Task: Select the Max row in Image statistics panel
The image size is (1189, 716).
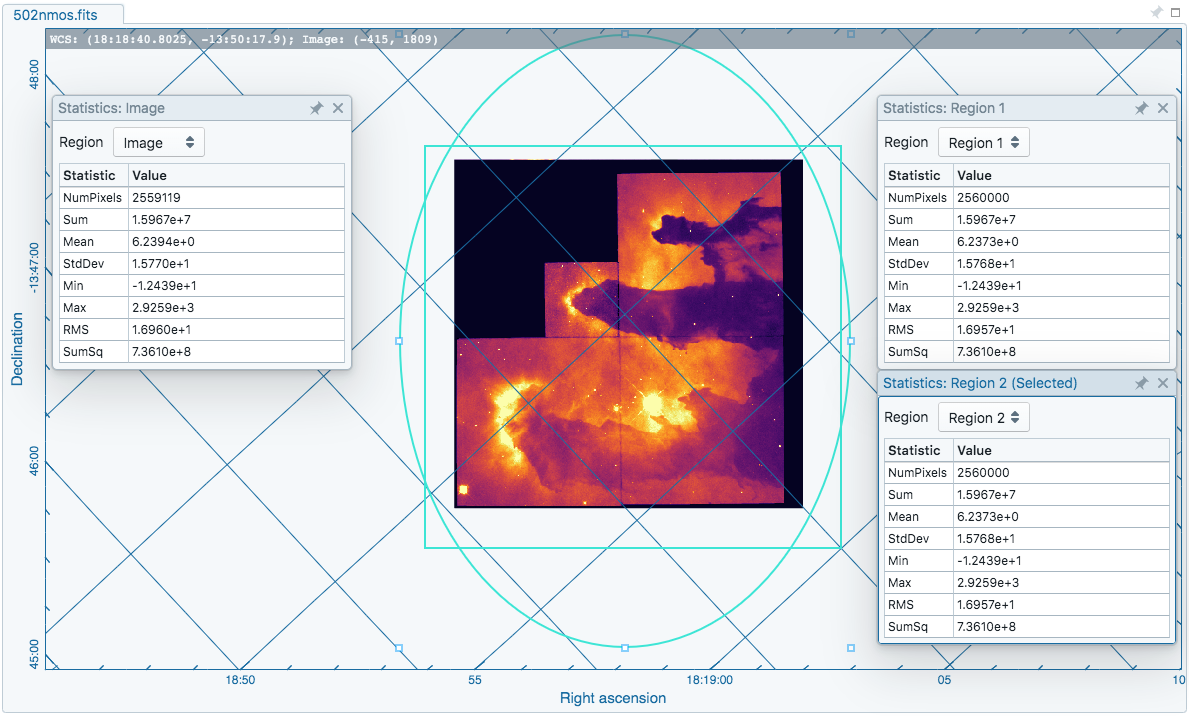Action: pos(202,307)
